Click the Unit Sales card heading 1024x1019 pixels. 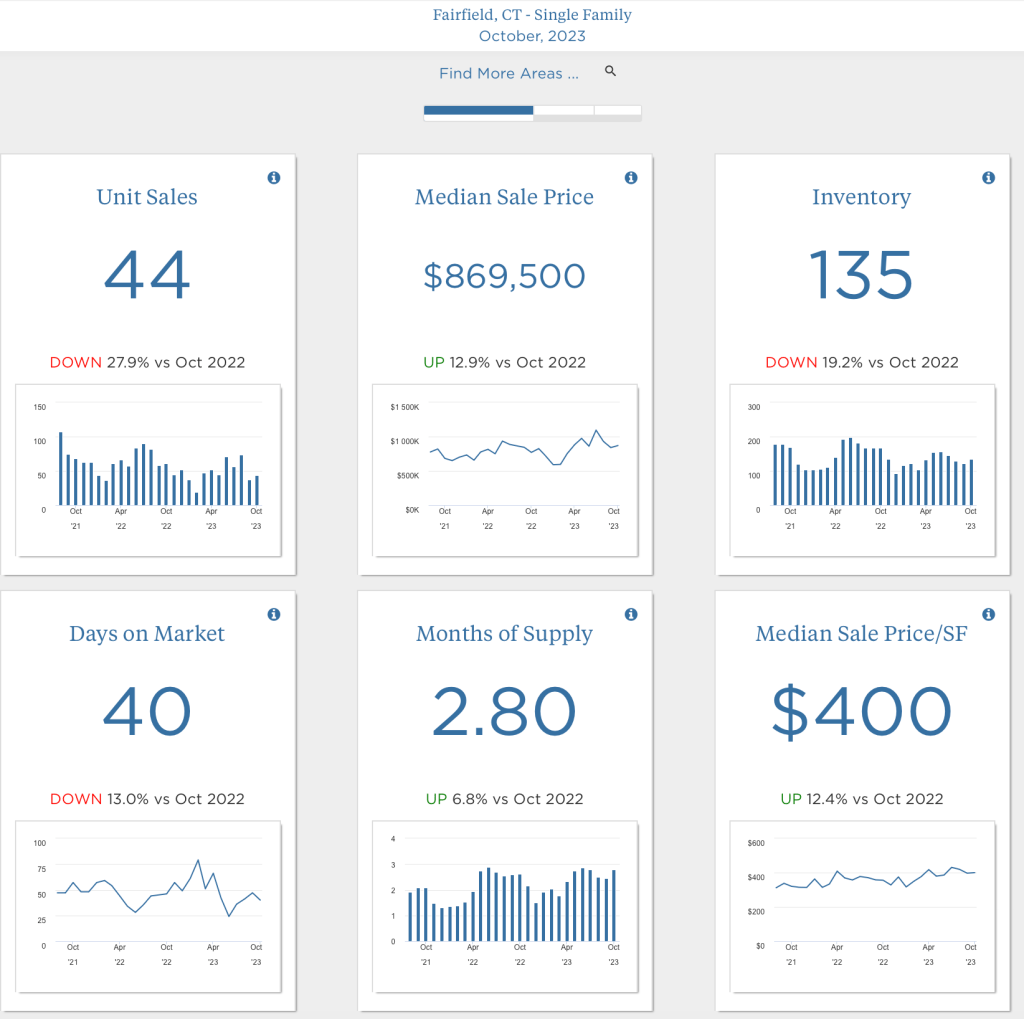[x=147, y=197]
